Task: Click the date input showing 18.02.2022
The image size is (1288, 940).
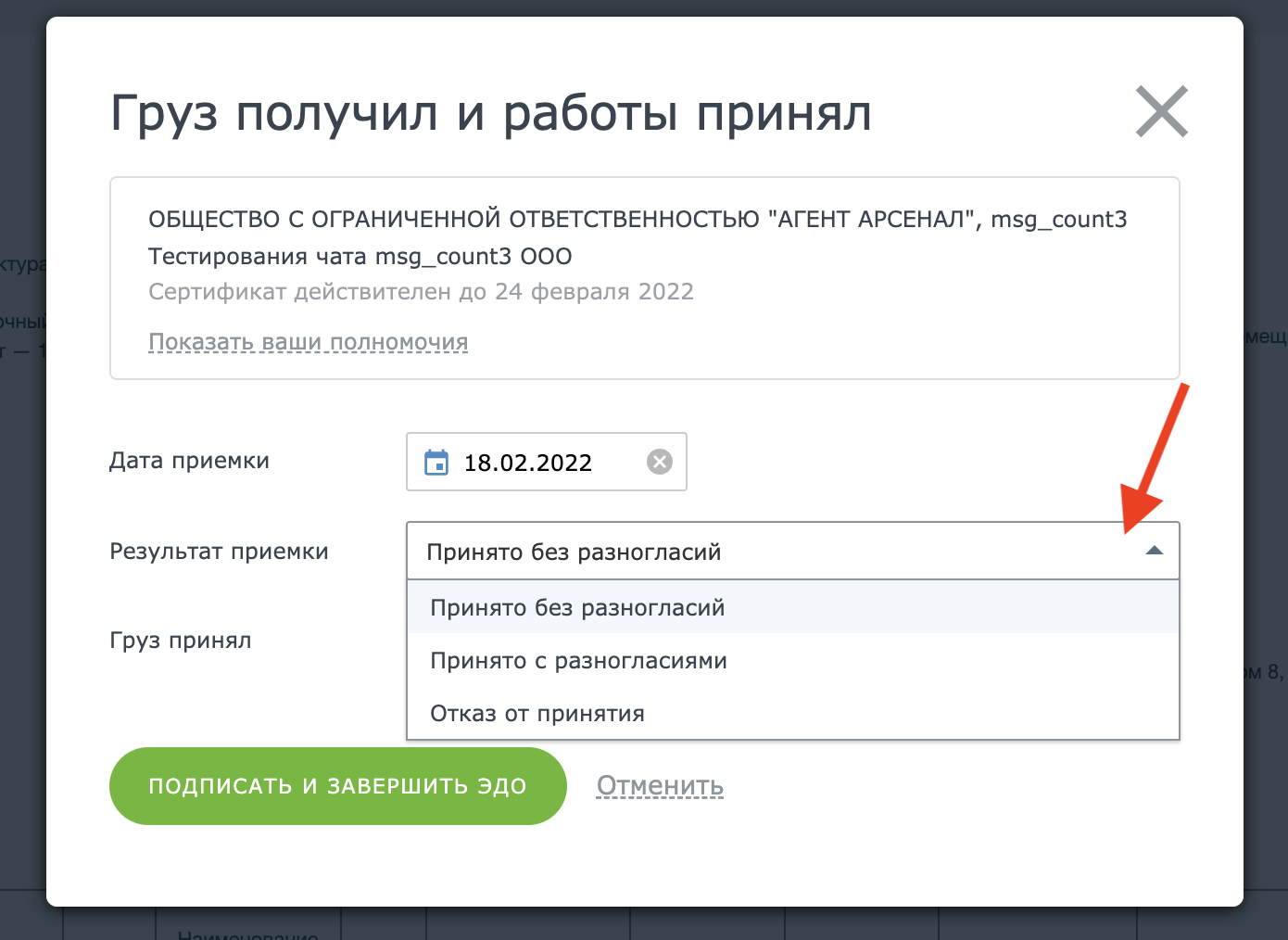Action: (x=547, y=462)
